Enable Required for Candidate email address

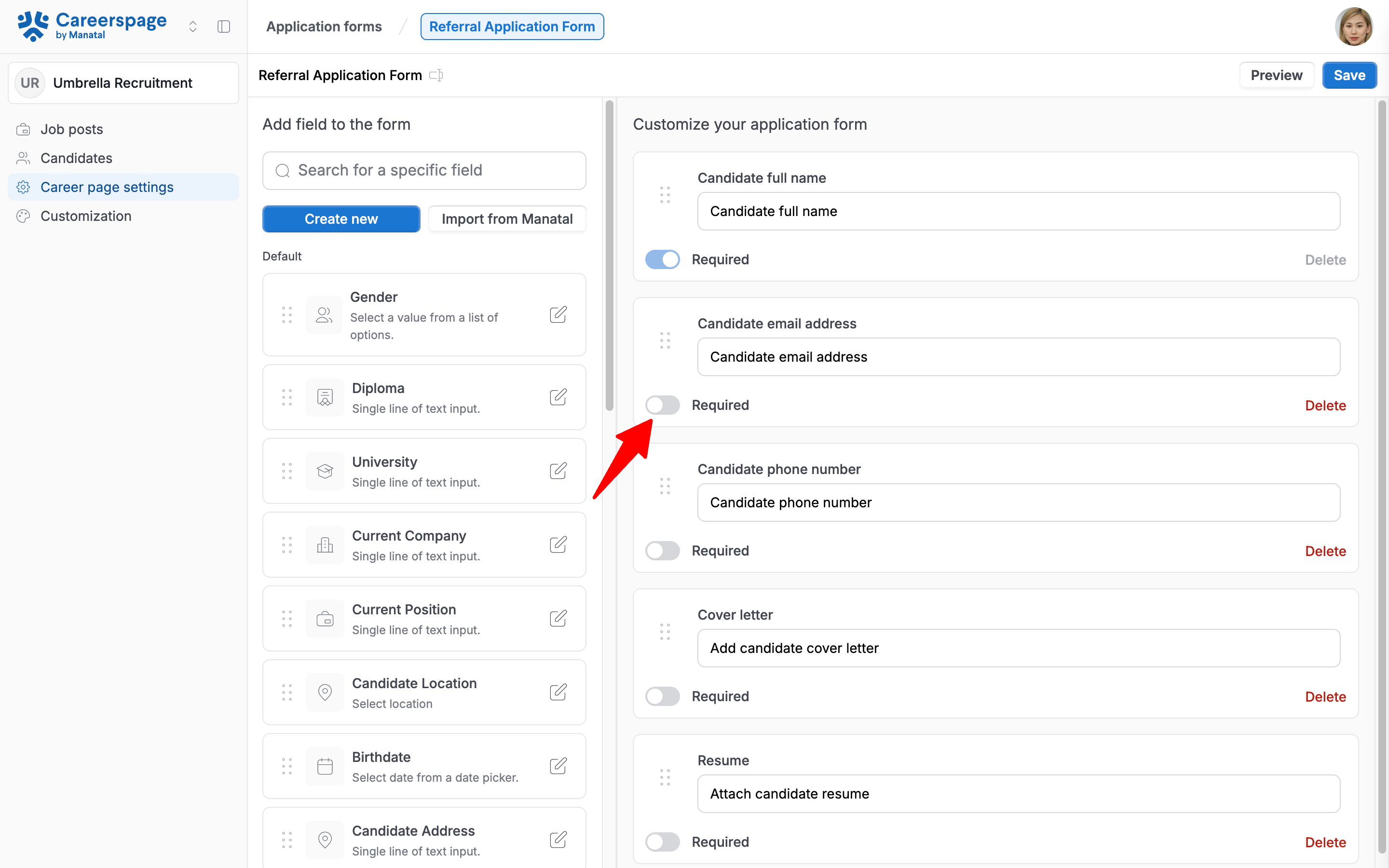point(662,405)
